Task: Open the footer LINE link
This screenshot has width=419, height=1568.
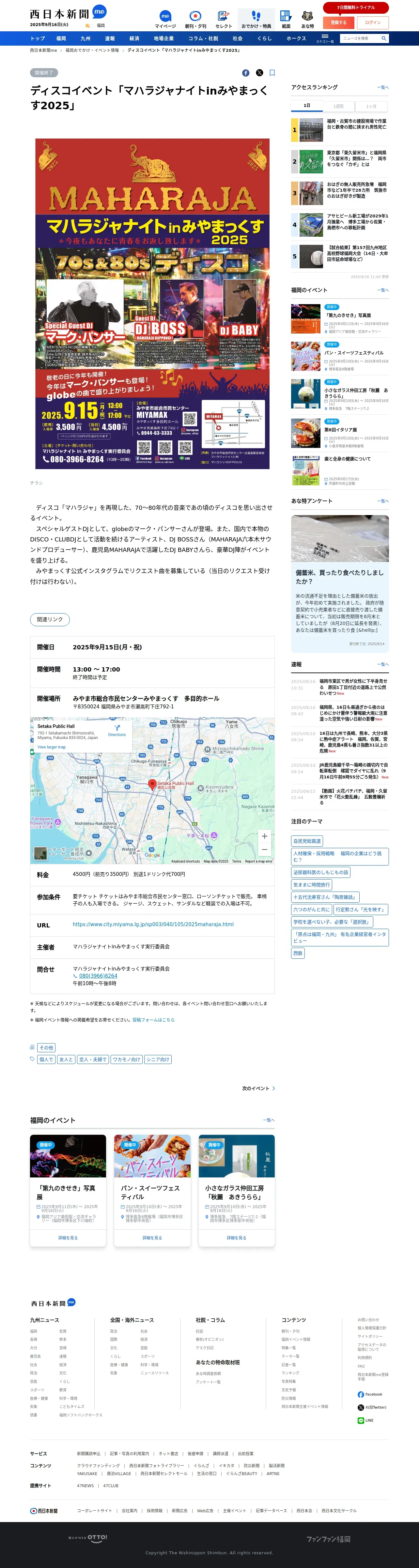Action: pyautogui.click(x=365, y=1420)
